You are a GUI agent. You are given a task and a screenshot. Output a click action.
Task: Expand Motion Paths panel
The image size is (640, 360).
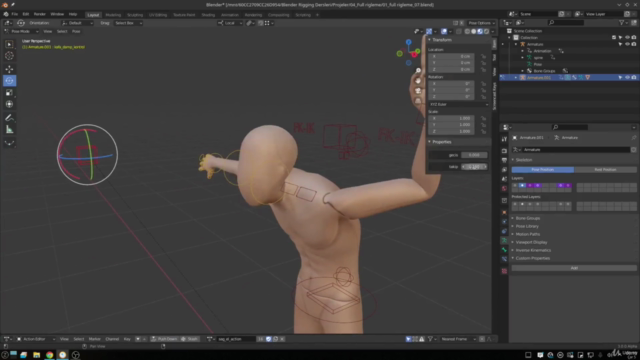527,234
